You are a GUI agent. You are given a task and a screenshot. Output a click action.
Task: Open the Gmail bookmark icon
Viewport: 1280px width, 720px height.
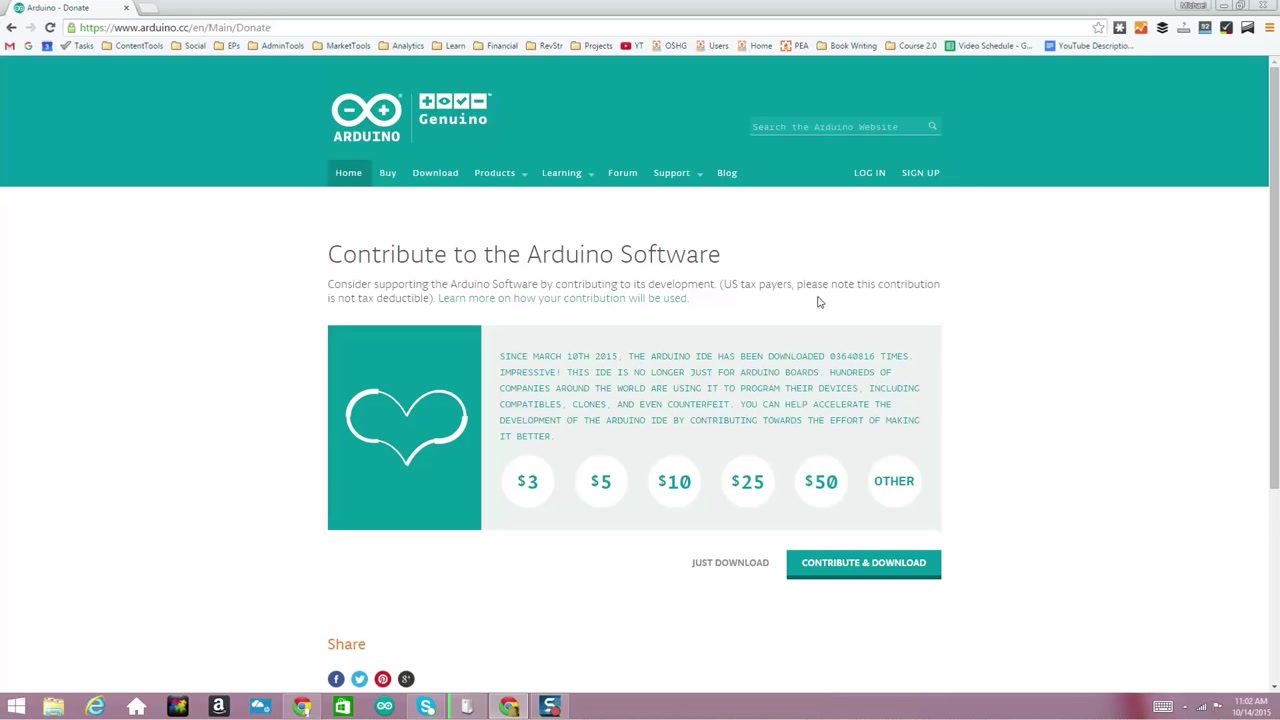[x=10, y=46]
